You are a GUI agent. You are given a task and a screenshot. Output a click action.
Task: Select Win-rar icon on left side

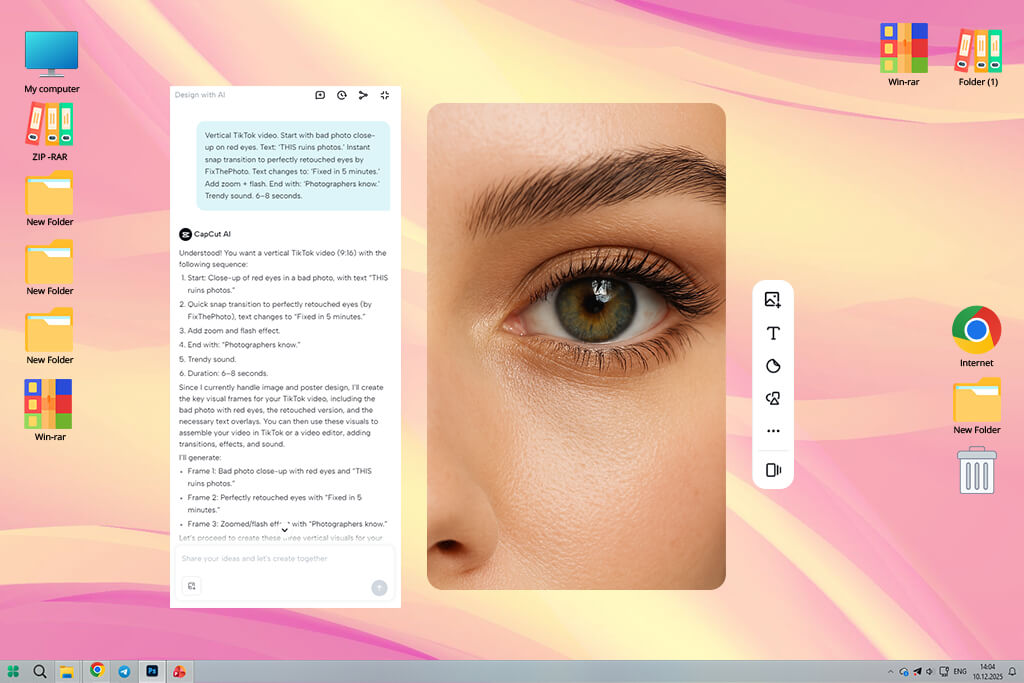point(50,411)
